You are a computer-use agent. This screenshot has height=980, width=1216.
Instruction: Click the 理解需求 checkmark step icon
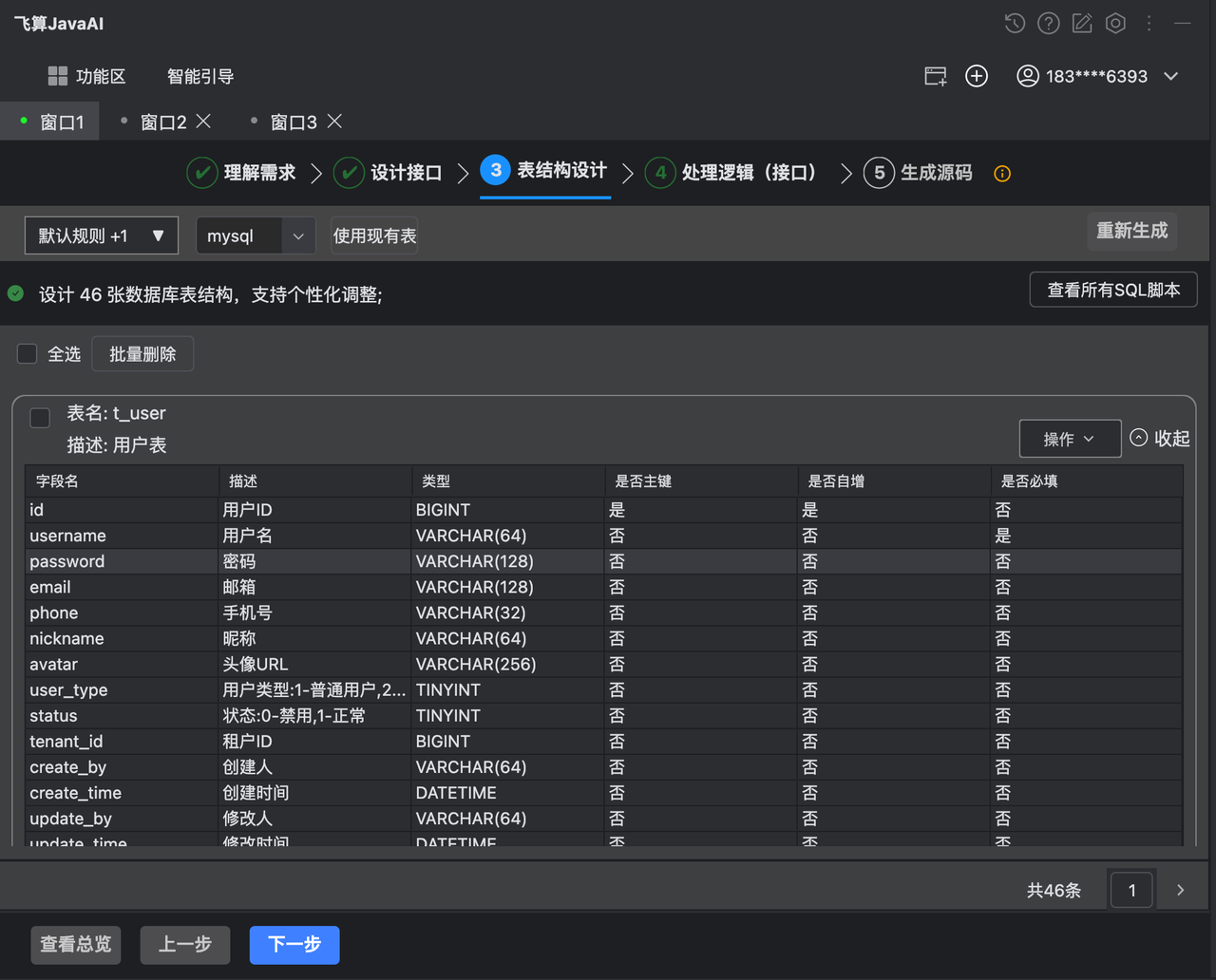coord(201,173)
